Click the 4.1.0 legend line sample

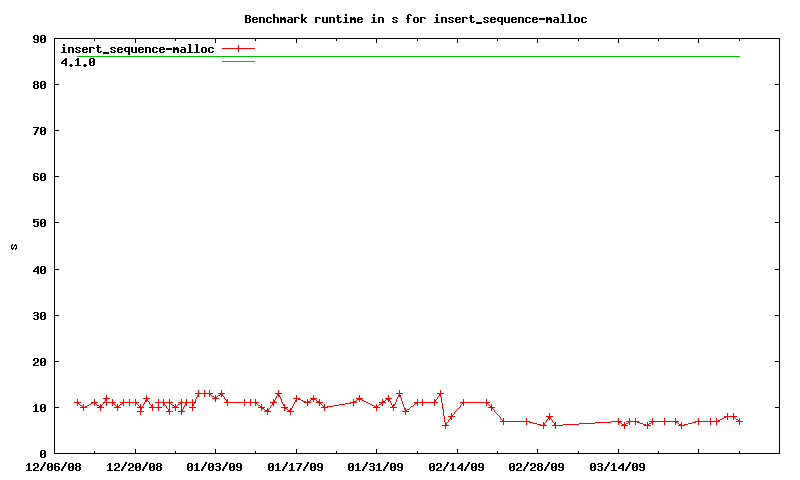coord(238,62)
